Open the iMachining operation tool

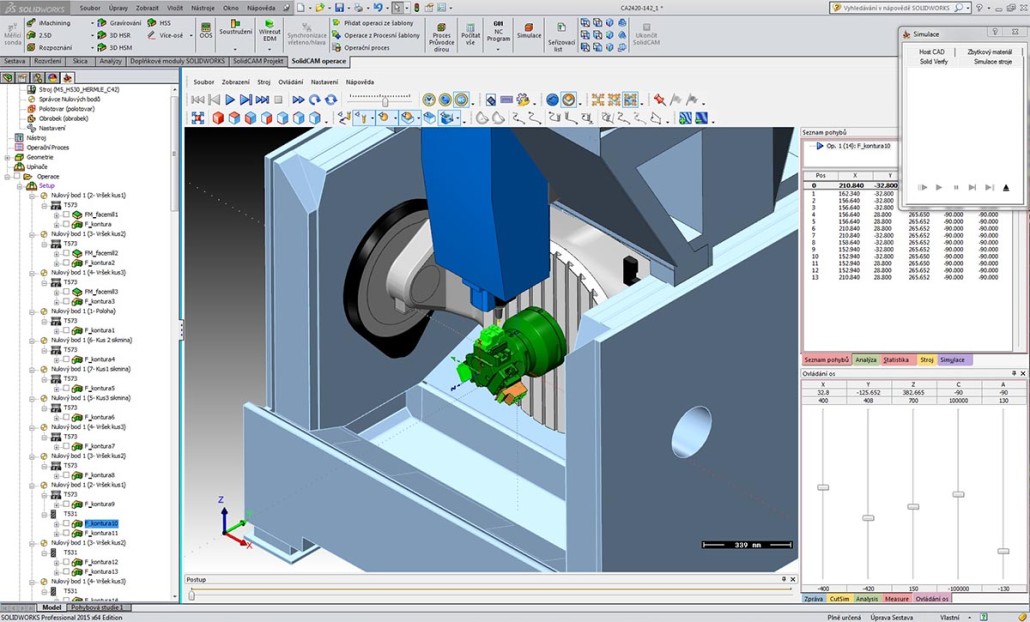49,23
